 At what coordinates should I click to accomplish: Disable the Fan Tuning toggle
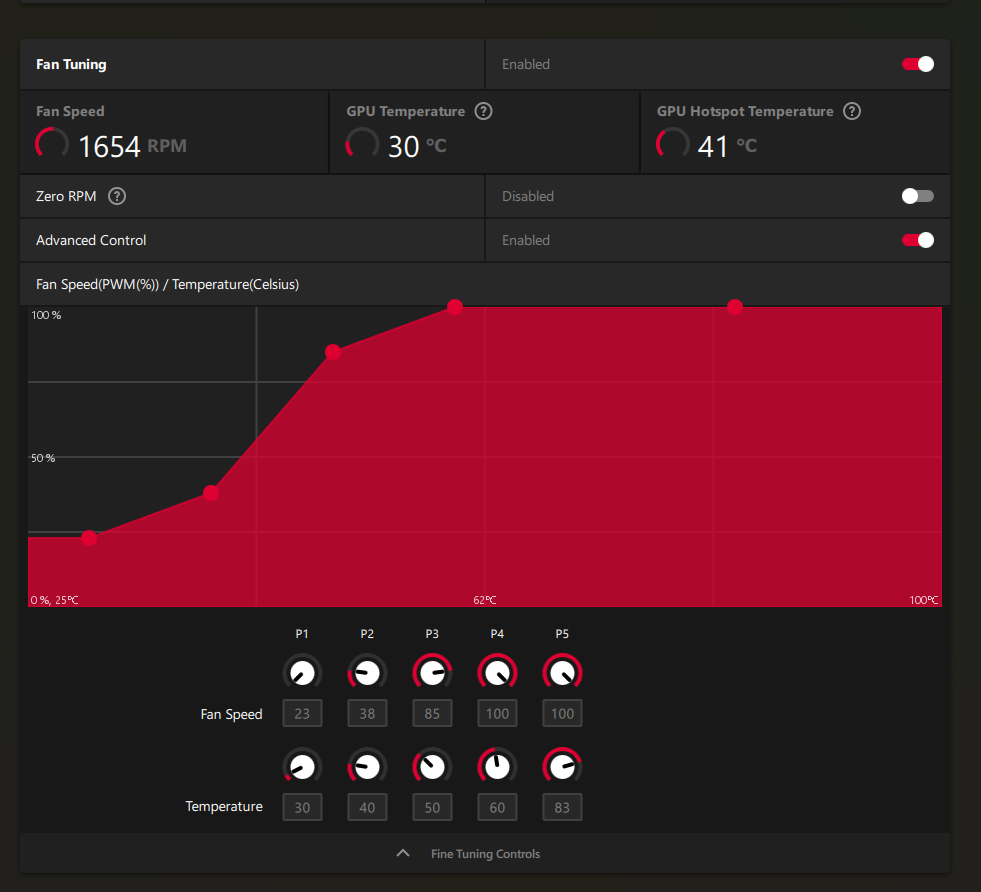click(918, 64)
